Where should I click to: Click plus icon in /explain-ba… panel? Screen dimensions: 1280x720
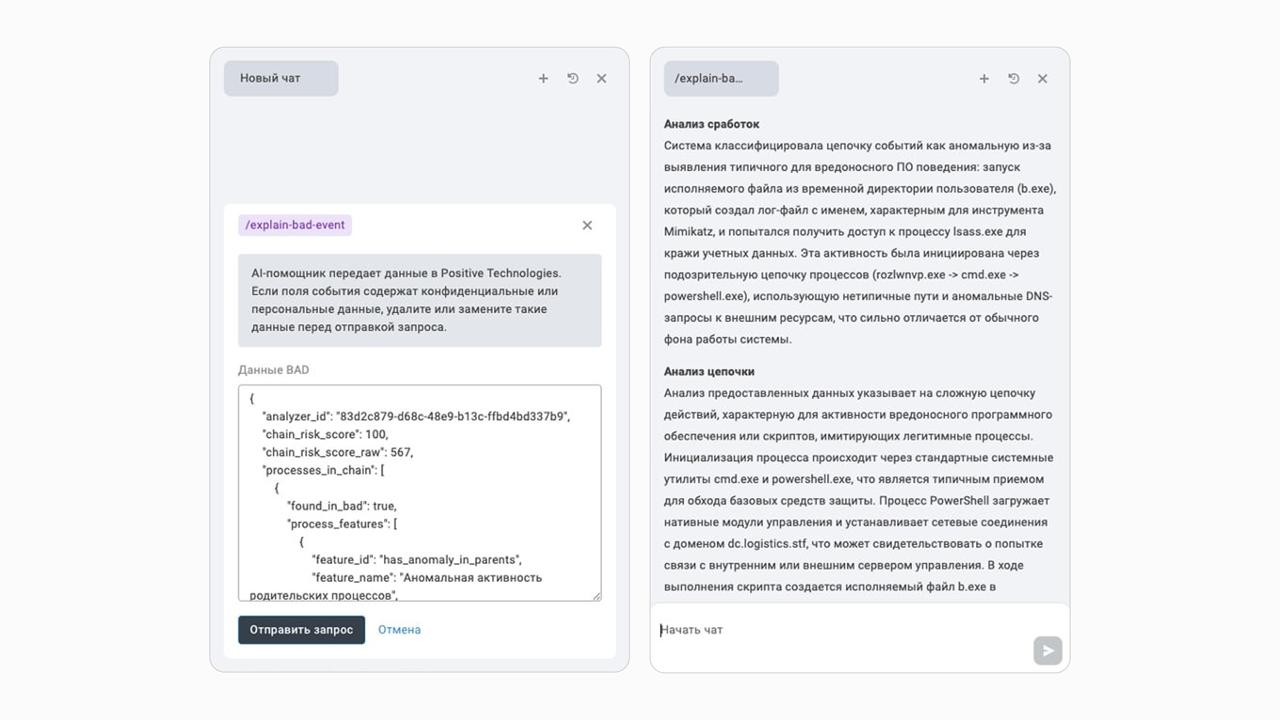(x=984, y=78)
